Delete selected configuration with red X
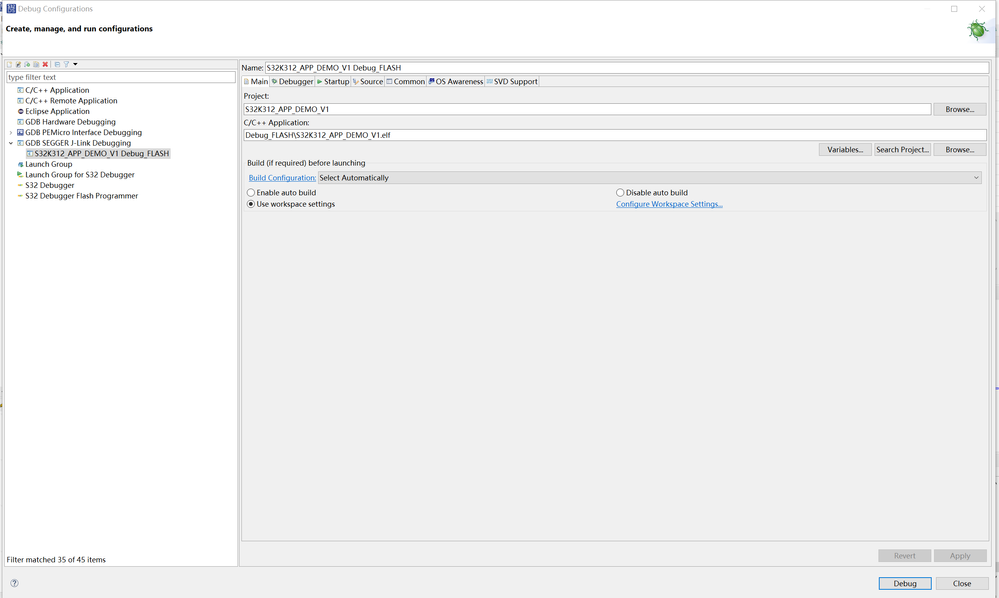999x598 pixels. point(45,64)
